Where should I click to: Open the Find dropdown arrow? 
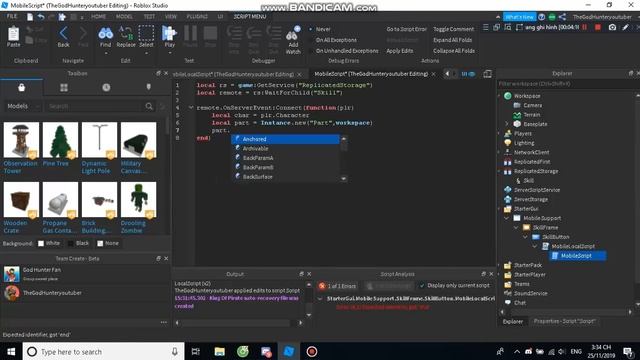coord(105,53)
